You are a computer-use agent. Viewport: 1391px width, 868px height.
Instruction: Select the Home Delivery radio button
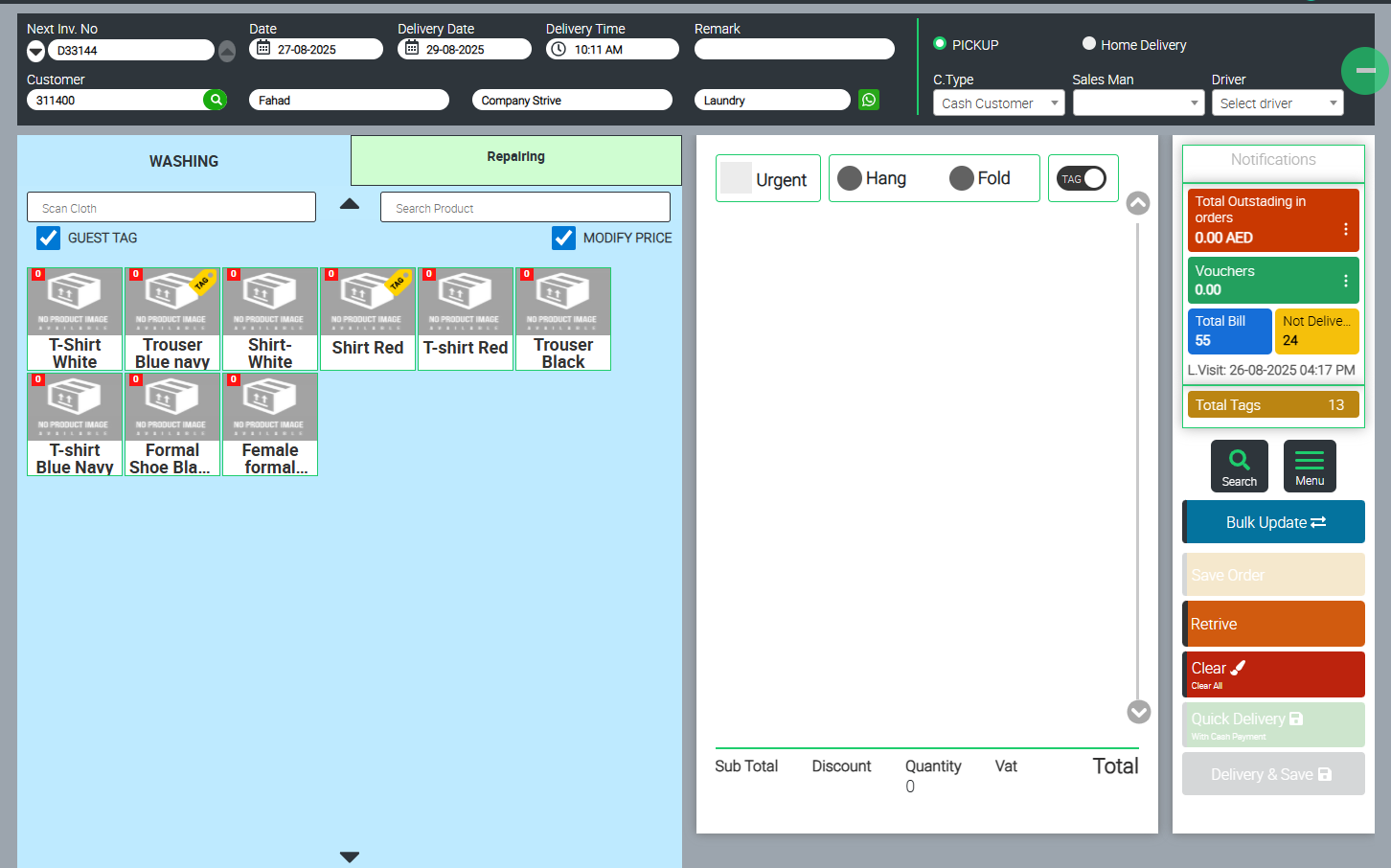(1089, 44)
